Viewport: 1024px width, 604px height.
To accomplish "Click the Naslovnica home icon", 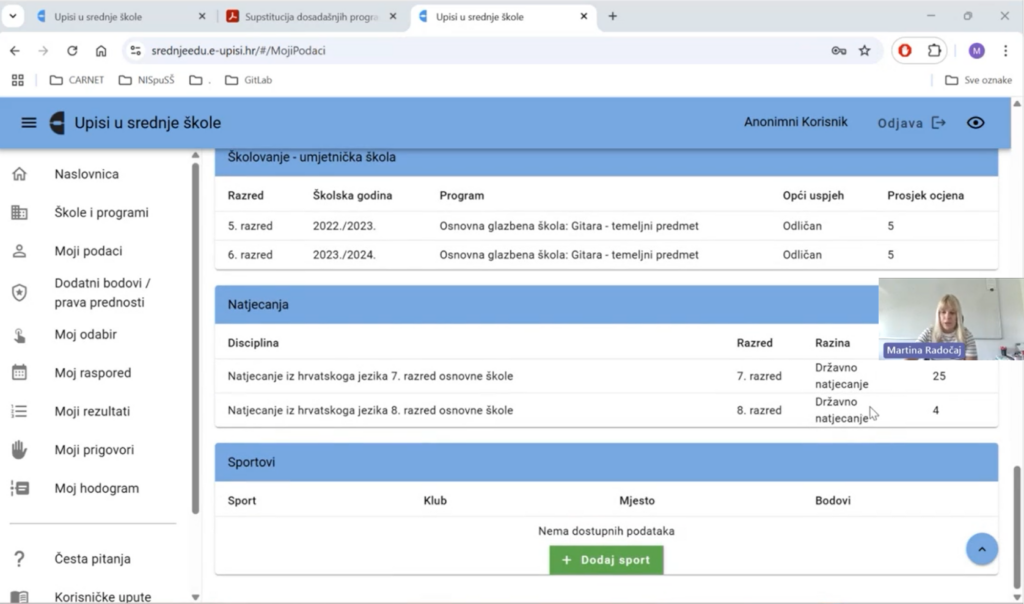I will (x=19, y=175).
